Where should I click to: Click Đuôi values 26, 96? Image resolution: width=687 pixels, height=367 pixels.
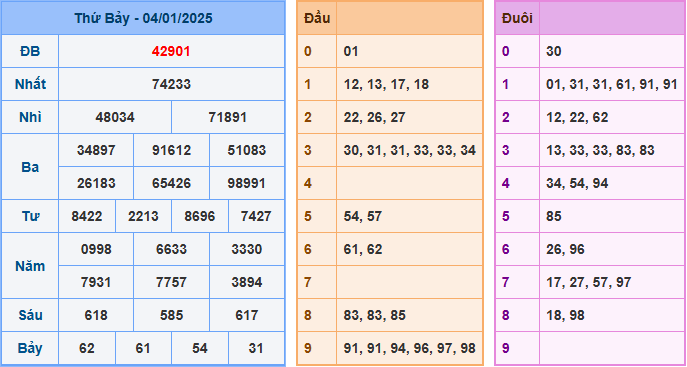565,249
